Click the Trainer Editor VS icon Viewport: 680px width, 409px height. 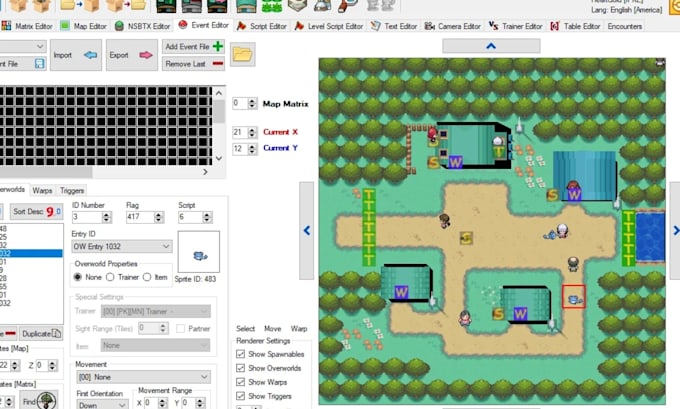[493, 26]
